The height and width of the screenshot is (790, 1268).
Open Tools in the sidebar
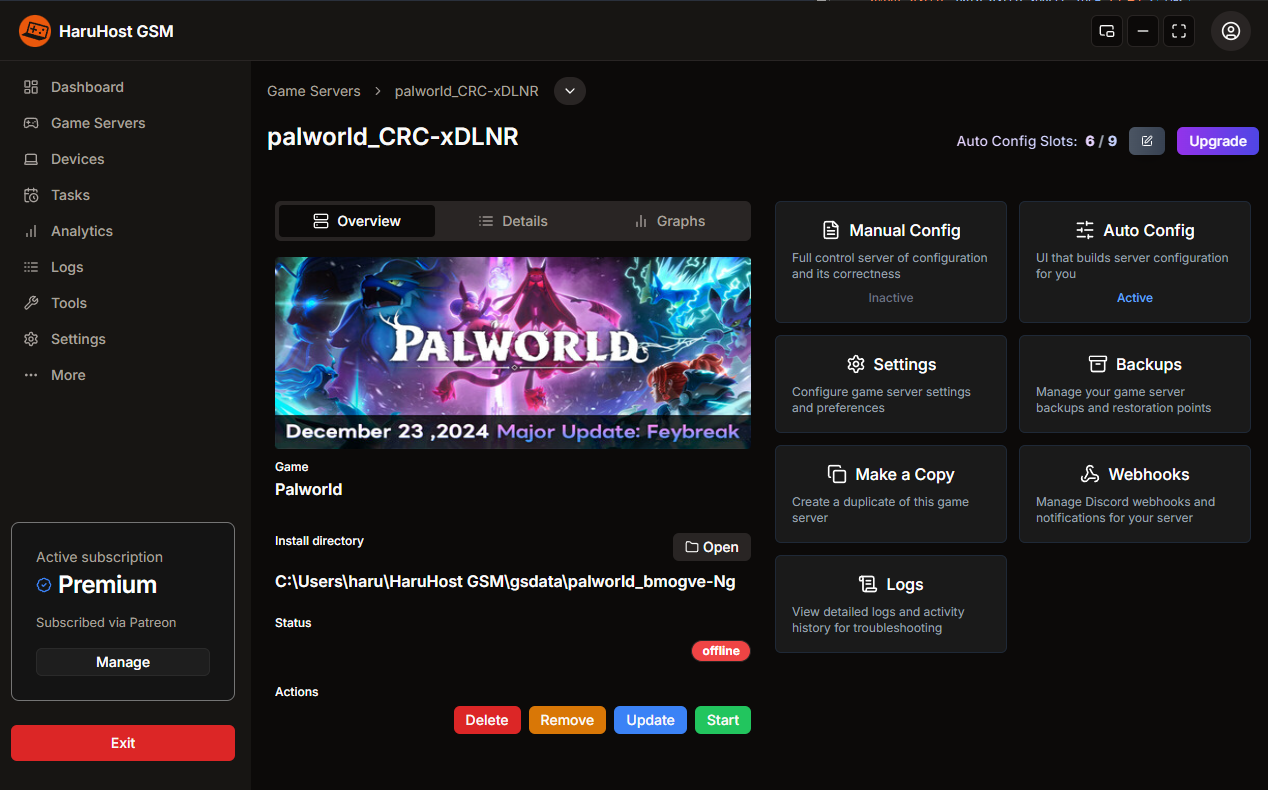pyautogui.click(x=68, y=303)
